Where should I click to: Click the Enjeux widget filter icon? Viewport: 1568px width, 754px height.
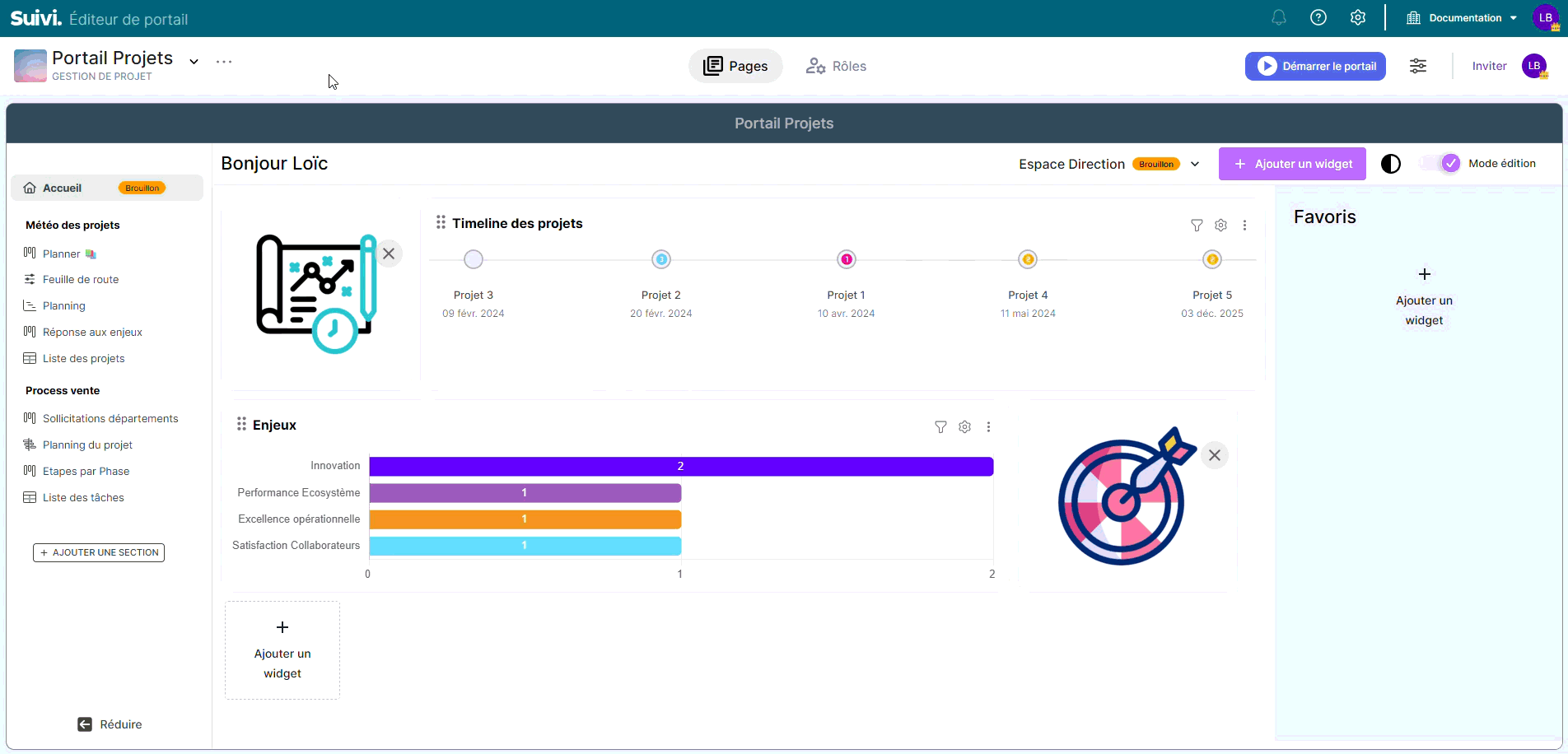pyautogui.click(x=940, y=426)
